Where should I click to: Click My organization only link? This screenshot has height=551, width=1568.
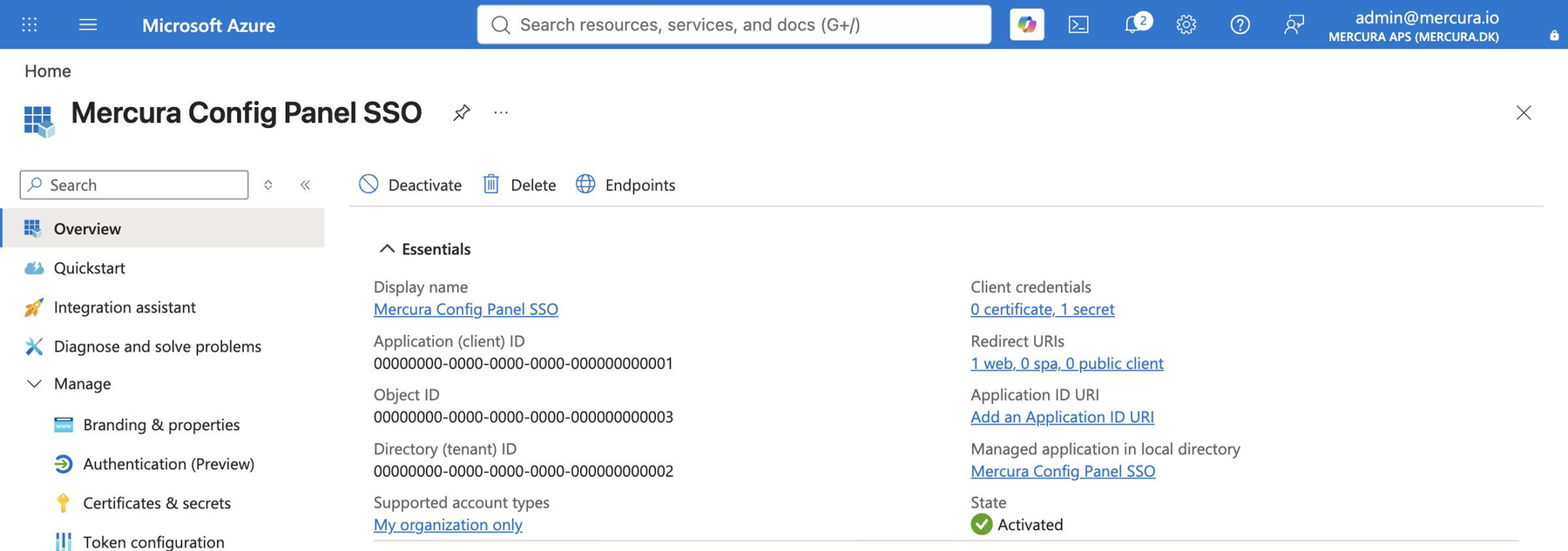pos(448,525)
